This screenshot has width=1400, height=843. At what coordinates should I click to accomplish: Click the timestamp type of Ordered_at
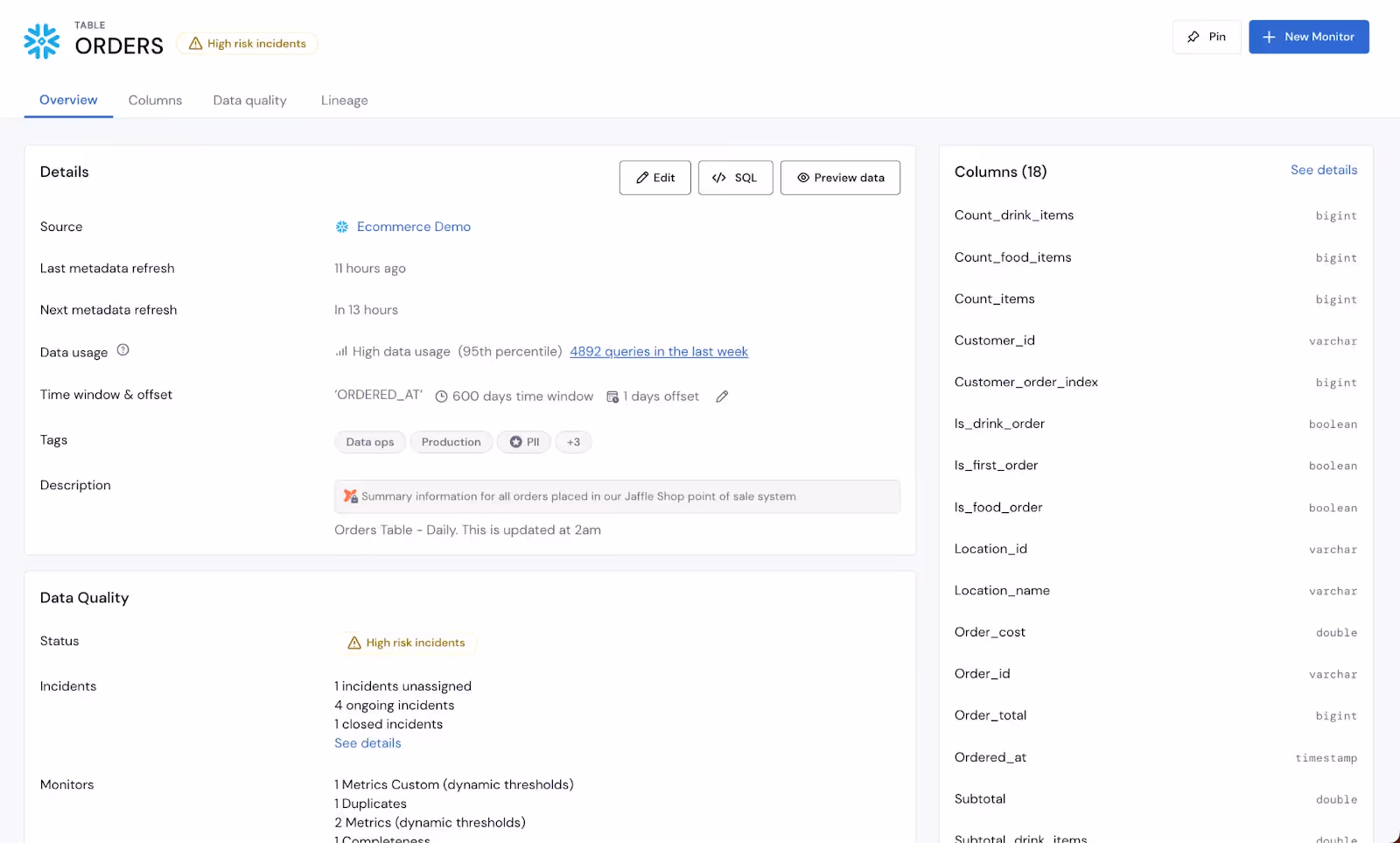point(1326,758)
